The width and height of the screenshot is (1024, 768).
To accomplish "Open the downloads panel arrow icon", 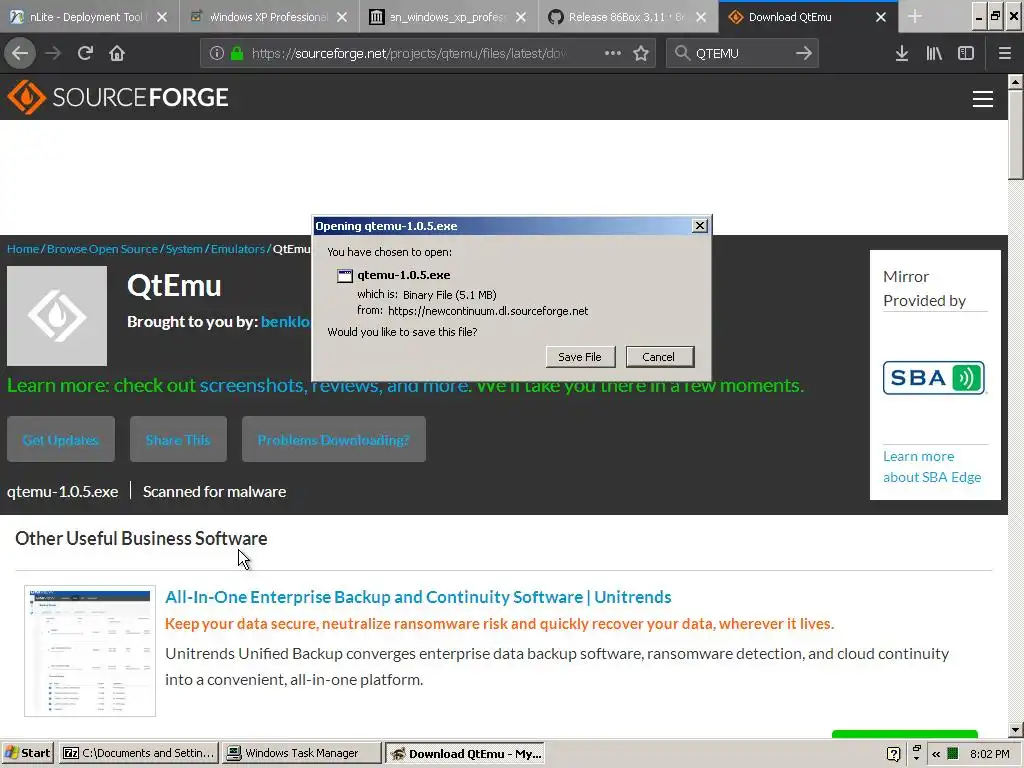I will 902,53.
